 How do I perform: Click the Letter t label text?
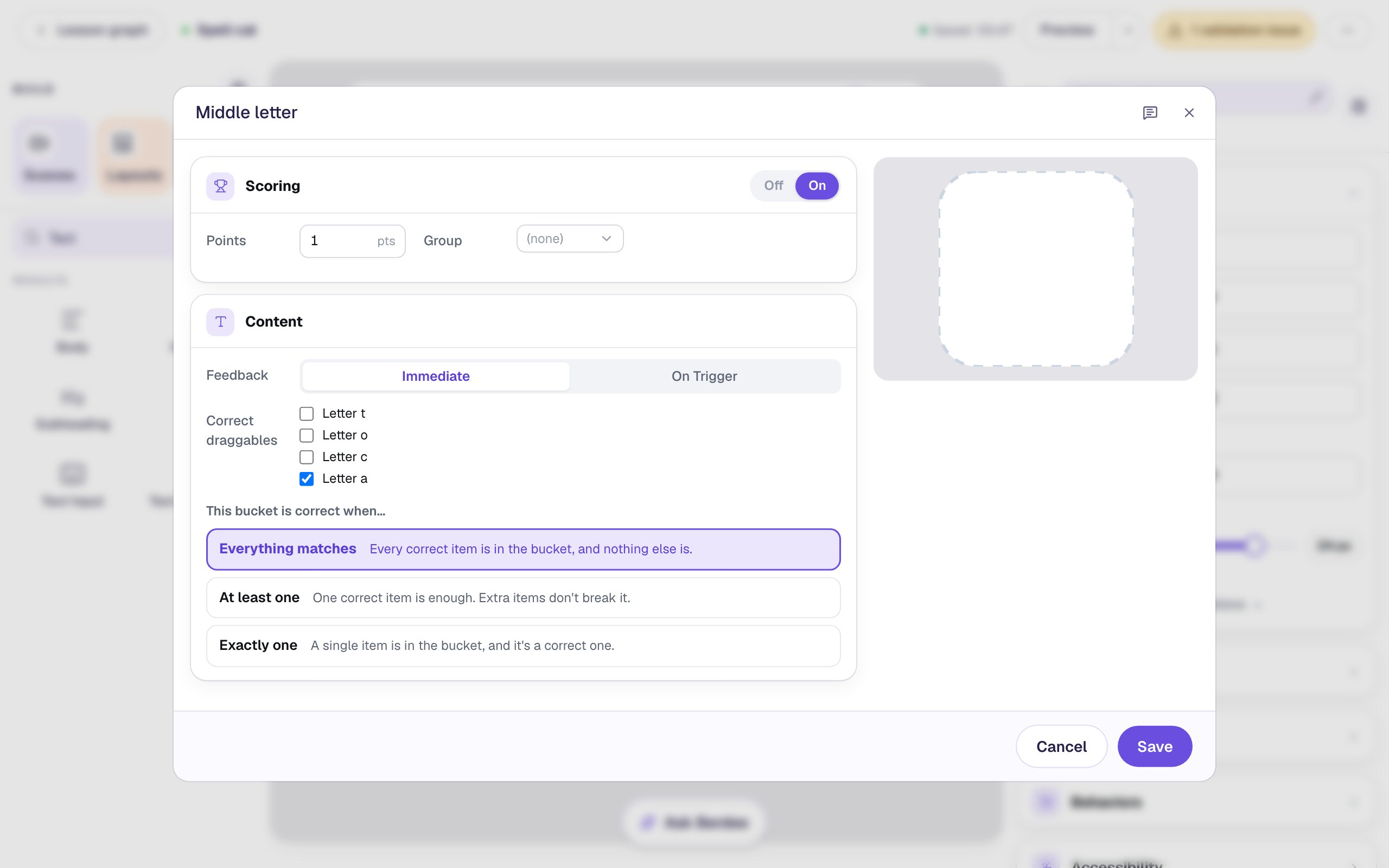[343, 413]
